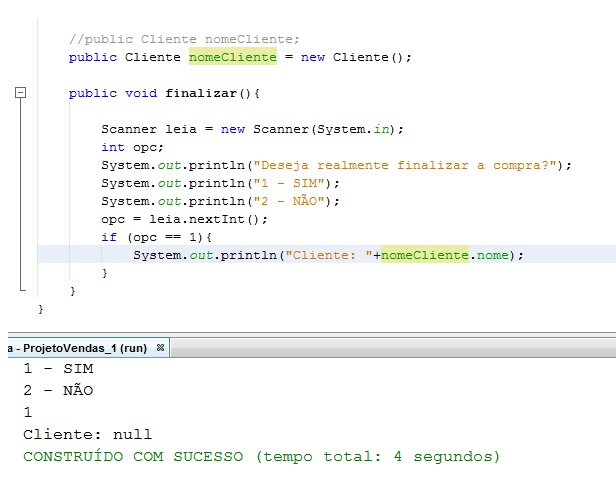The width and height of the screenshot is (616, 480).
Task: Click '1 - SIM' in output console
Action: point(58,368)
